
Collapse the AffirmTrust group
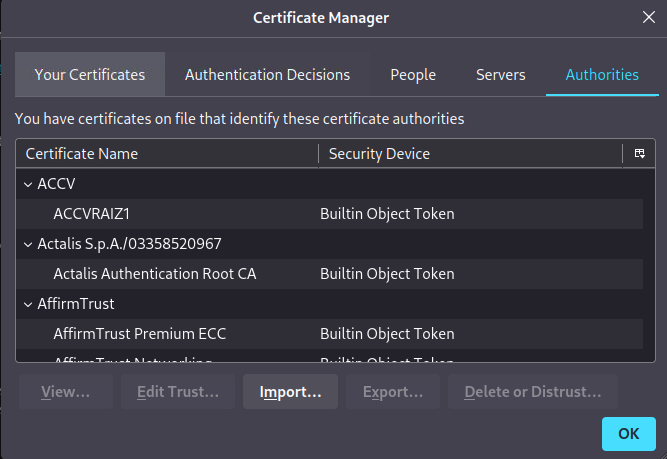click(x=27, y=304)
